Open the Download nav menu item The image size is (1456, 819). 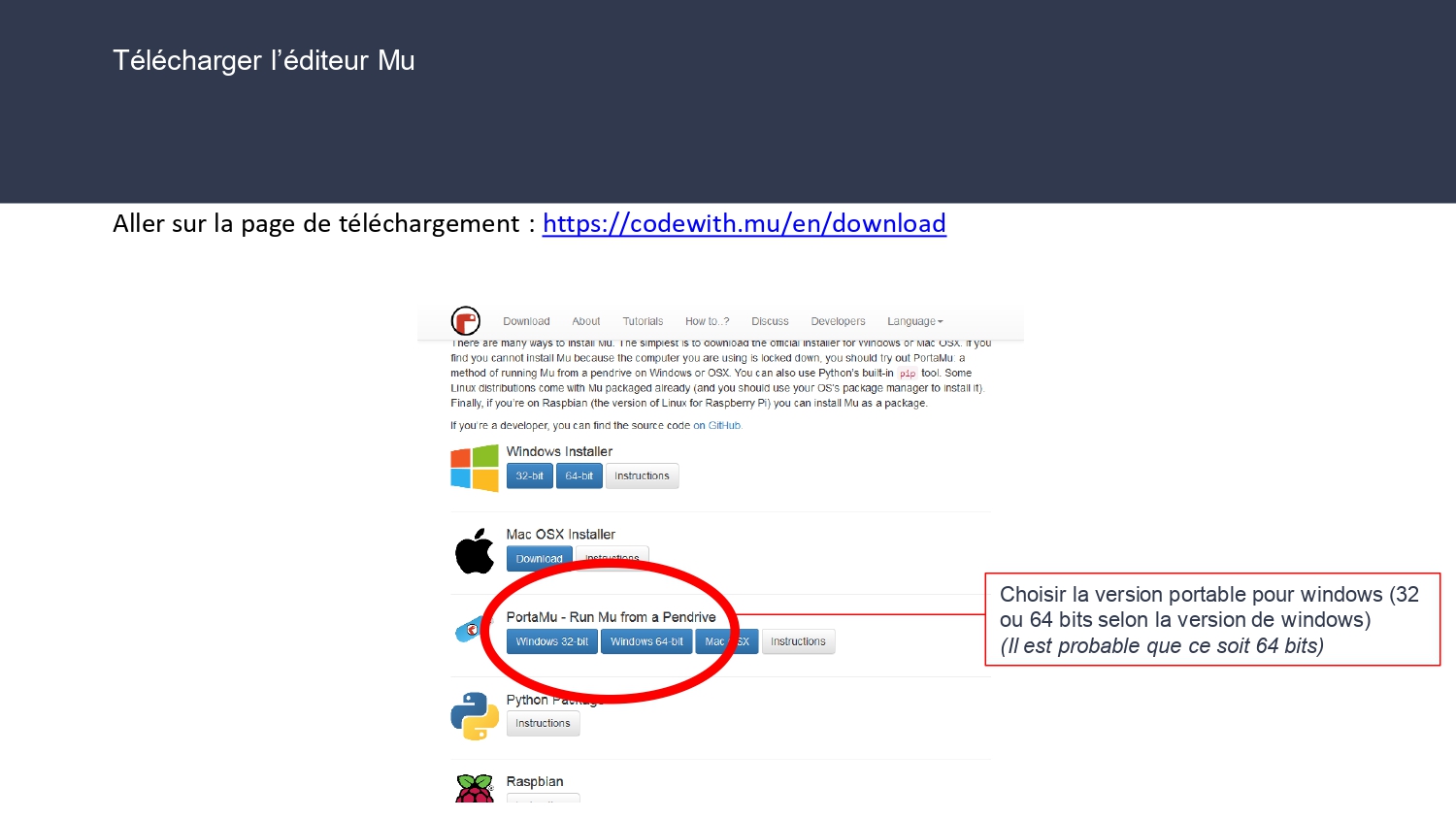pyautogui.click(x=526, y=321)
